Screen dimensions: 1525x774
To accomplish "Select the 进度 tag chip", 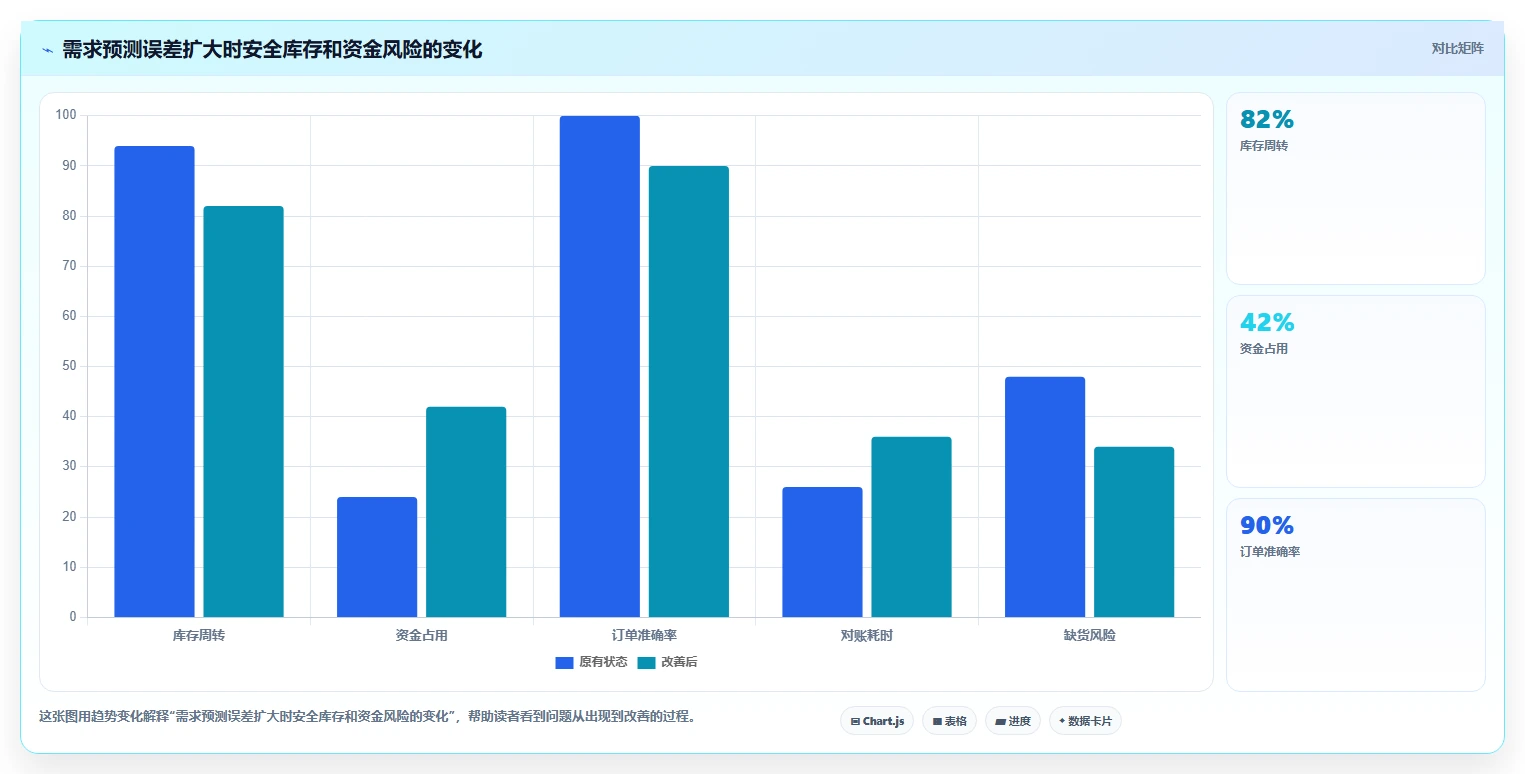I will tap(1013, 721).
